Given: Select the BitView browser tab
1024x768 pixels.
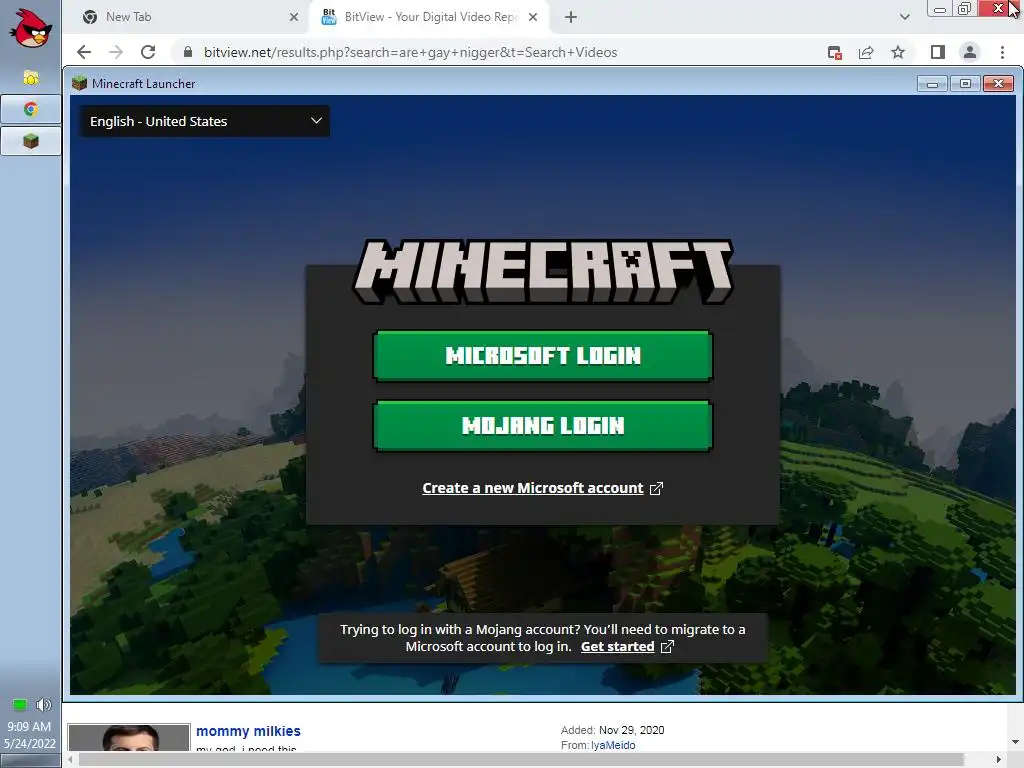Looking at the screenshot, I should (429, 17).
